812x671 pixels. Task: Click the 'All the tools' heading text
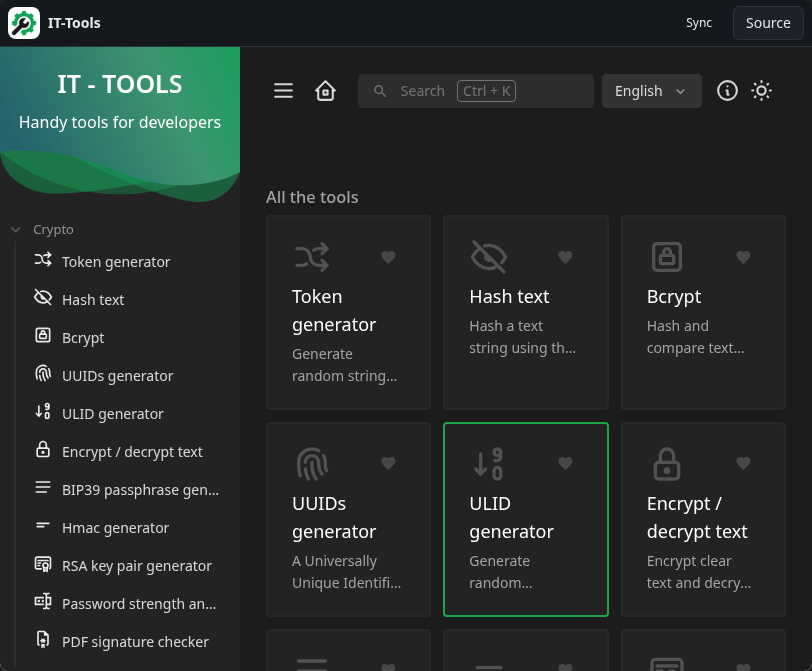click(312, 197)
